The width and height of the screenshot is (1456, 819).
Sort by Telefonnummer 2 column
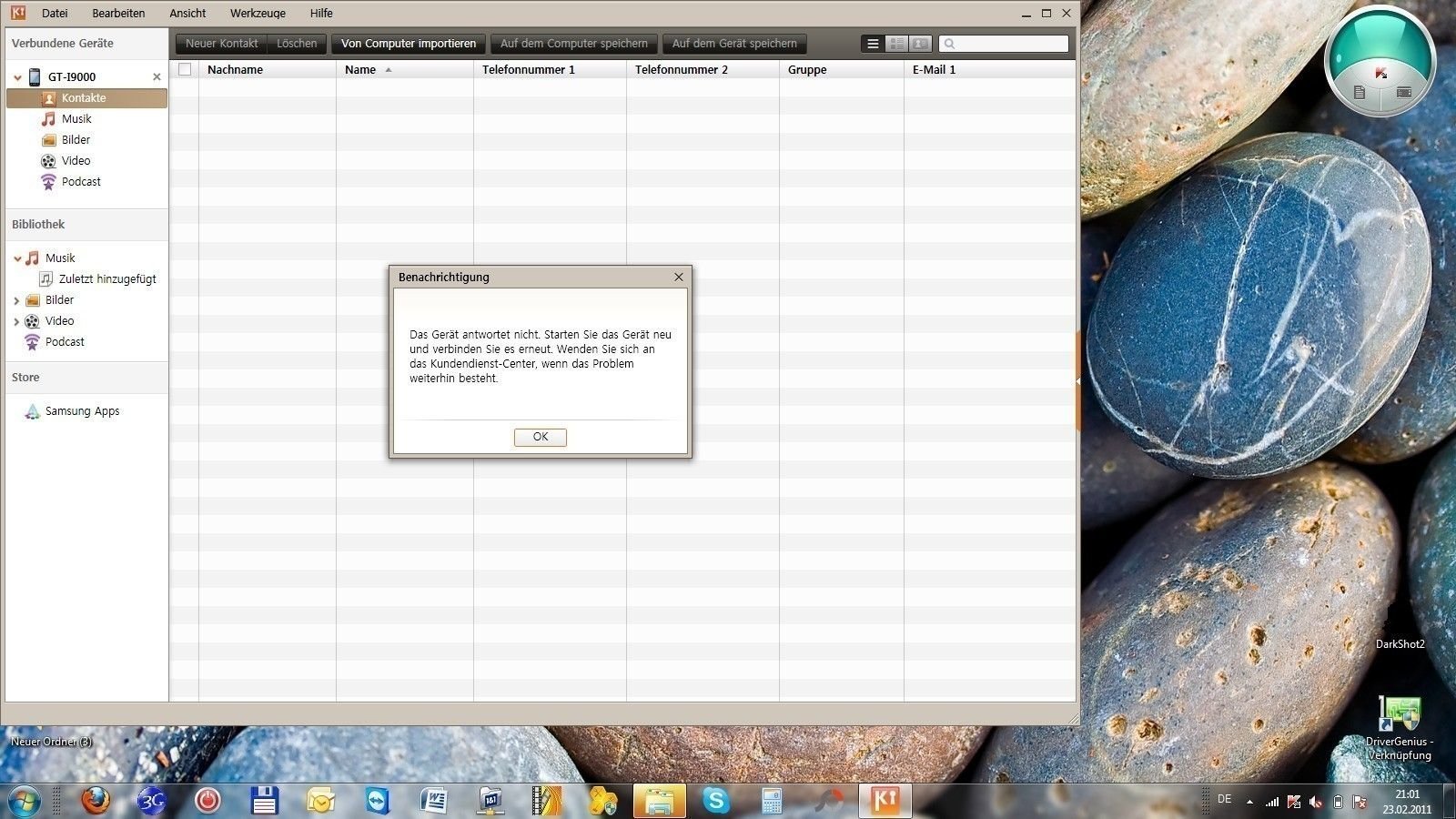[681, 69]
